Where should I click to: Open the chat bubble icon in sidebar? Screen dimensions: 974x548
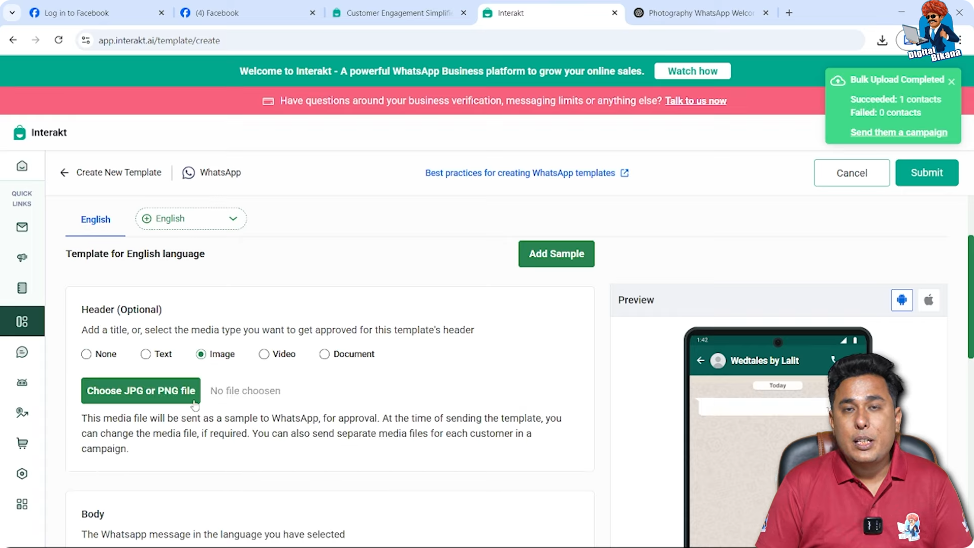[x=22, y=352]
